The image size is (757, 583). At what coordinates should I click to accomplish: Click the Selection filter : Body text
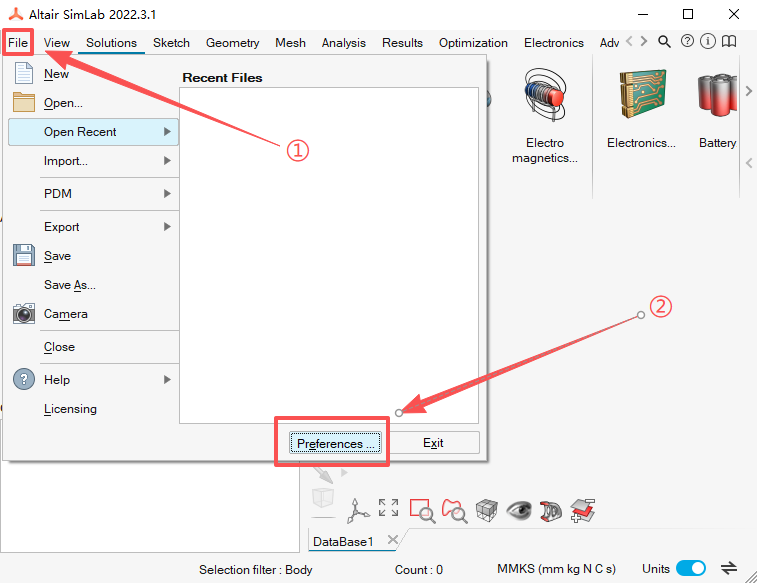point(255,570)
